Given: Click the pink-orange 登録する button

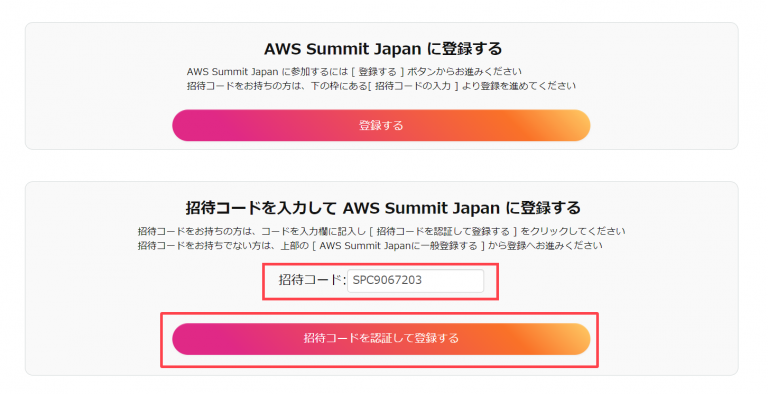Looking at the screenshot, I should click(381, 125).
